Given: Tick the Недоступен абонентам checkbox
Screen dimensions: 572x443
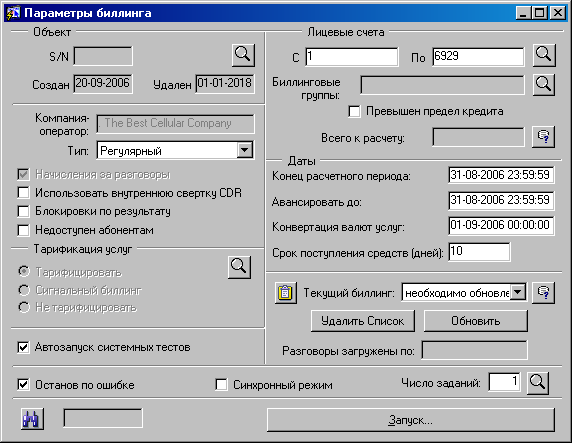Looking at the screenshot, I should [23, 230].
